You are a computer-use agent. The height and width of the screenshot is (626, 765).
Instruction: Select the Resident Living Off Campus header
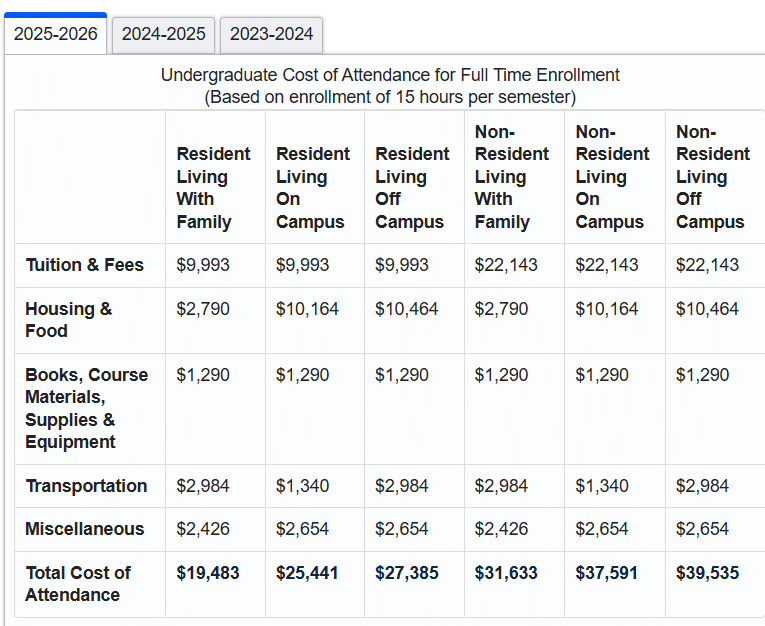click(x=412, y=188)
